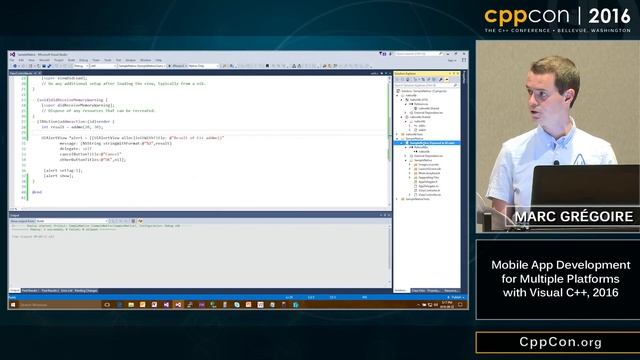This screenshot has width=640, height=360.
Task: Click the editor vertical scrollbar
Action: point(389,142)
